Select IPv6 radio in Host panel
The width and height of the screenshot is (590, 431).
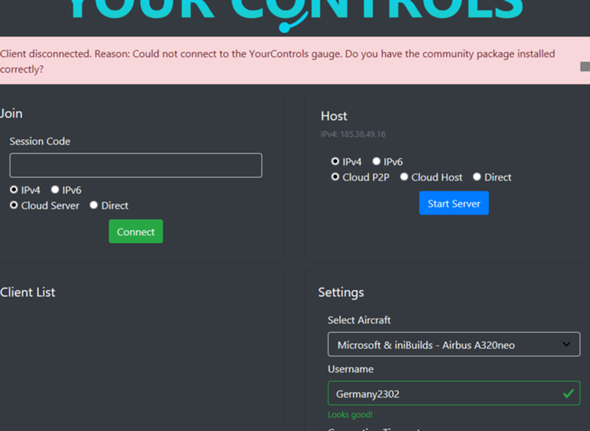(376, 161)
